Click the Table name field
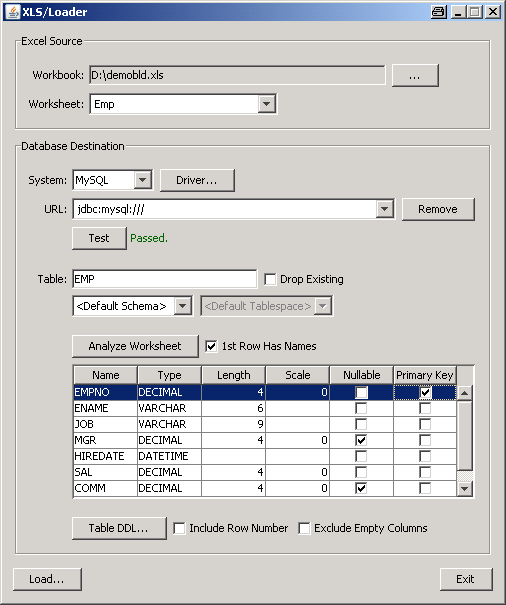 pyautogui.click(x=164, y=279)
